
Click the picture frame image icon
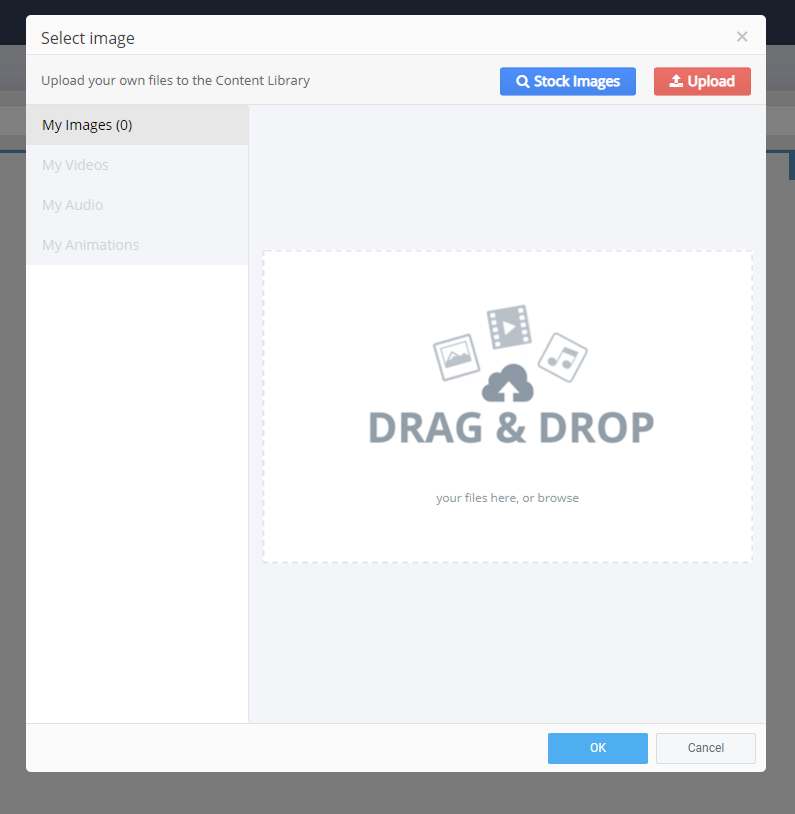pos(456,357)
